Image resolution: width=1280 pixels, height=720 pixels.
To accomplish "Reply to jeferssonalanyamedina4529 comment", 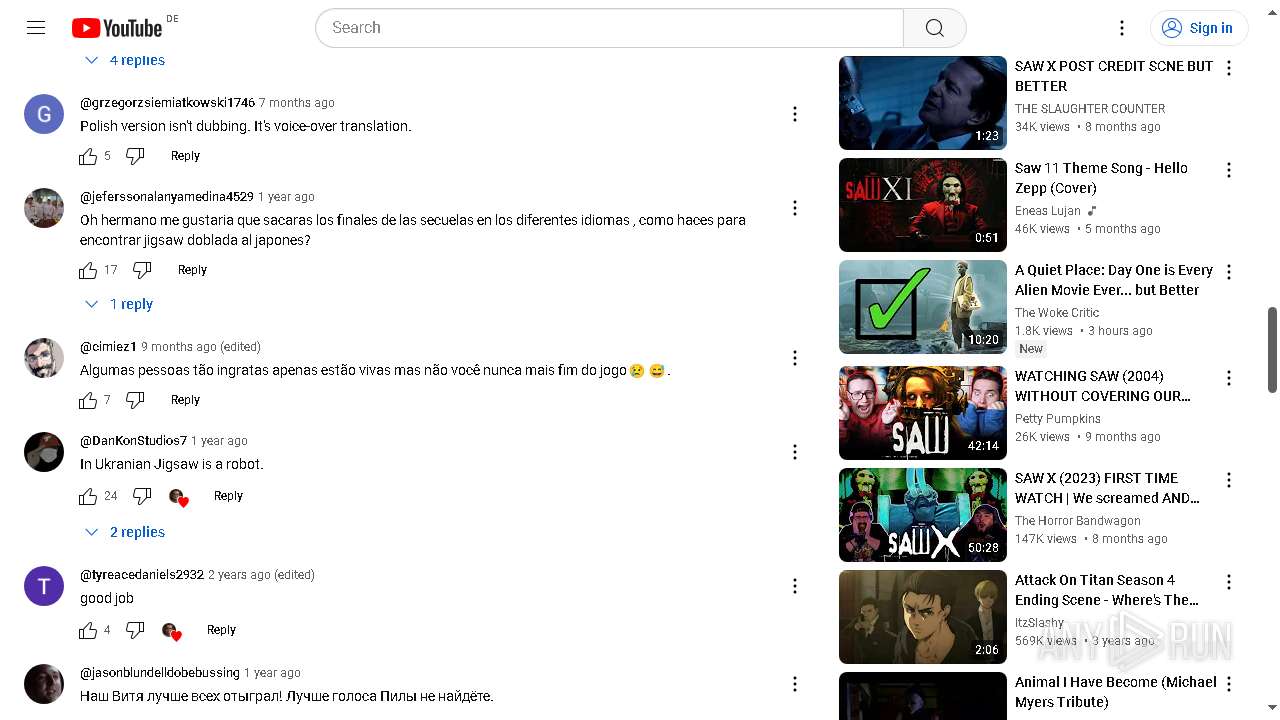I will [x=192, y=270].
